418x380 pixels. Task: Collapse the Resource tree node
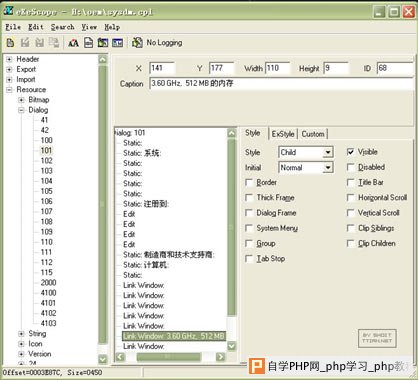coord(9,90)
